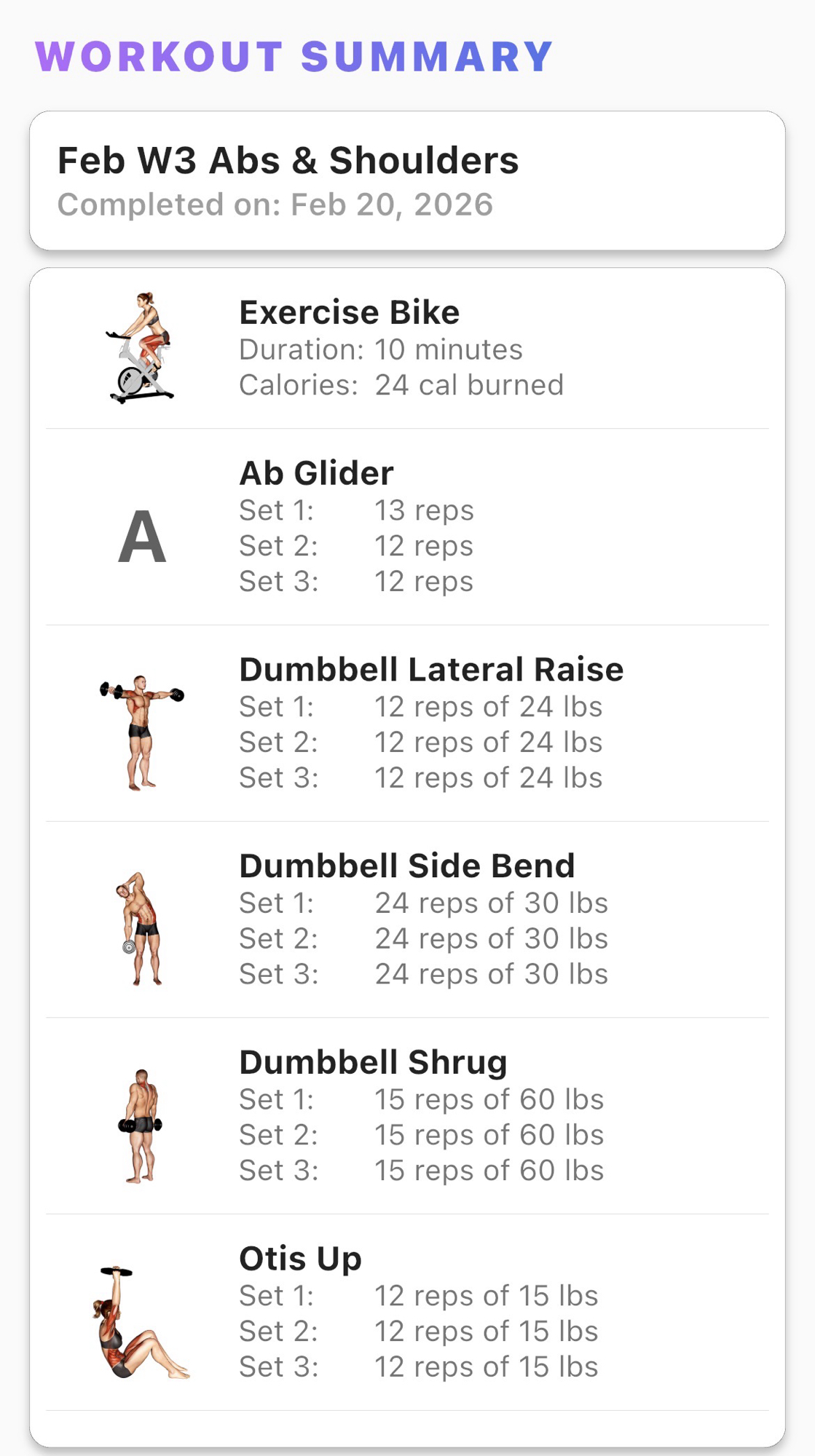Tap the Completed on Feb 20, 2026 date

275,205
